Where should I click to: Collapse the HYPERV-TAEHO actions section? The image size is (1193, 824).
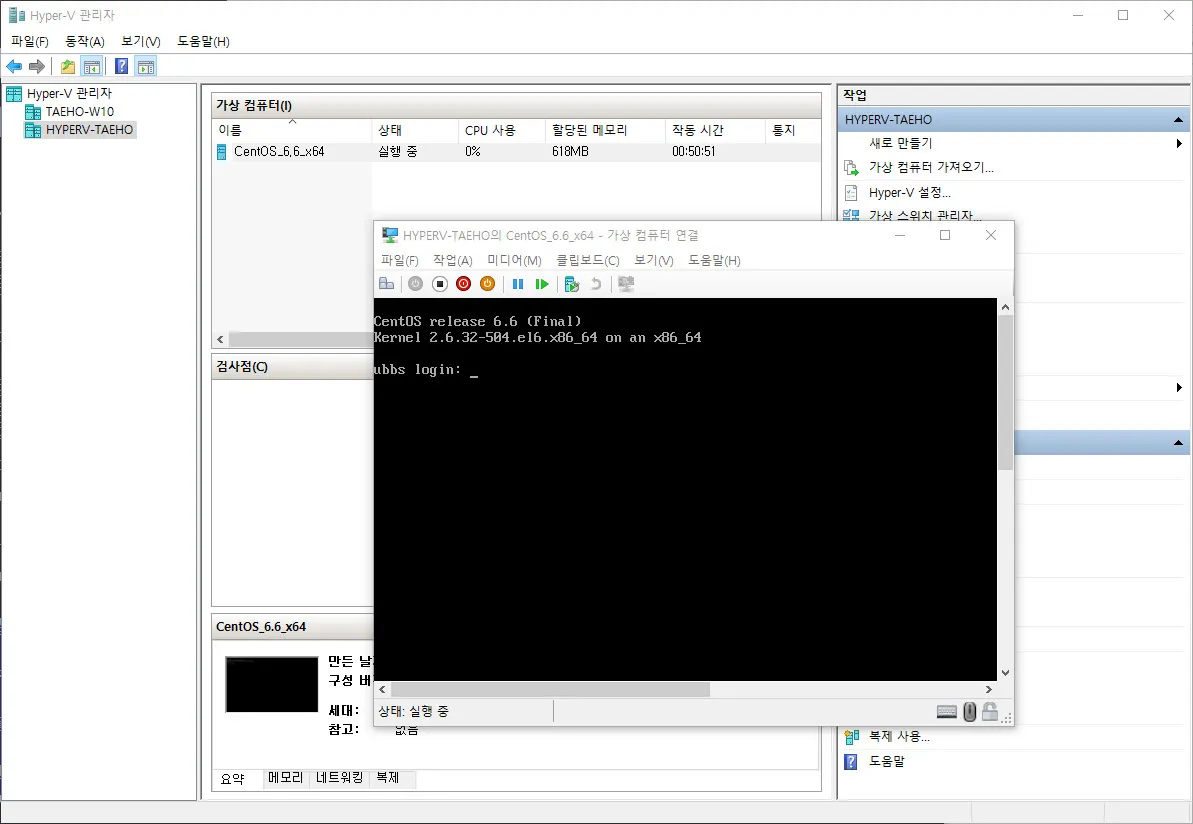[1180, 119]
